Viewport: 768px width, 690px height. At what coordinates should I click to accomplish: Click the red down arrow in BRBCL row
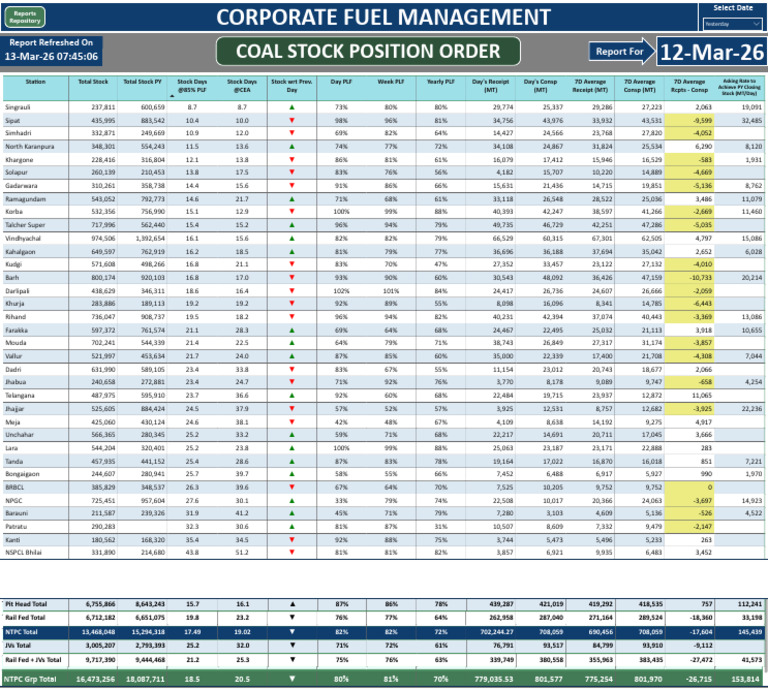tap(292, 487)
